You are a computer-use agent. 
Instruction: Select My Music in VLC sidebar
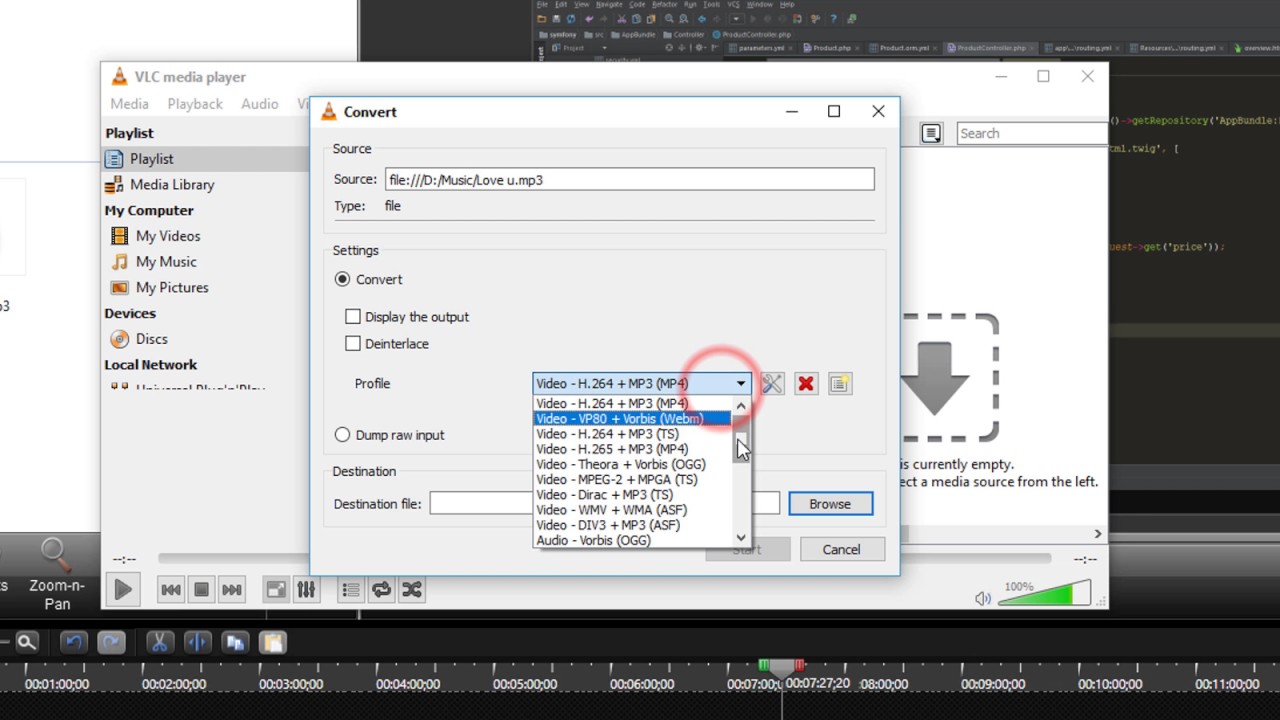pos(166,262)
